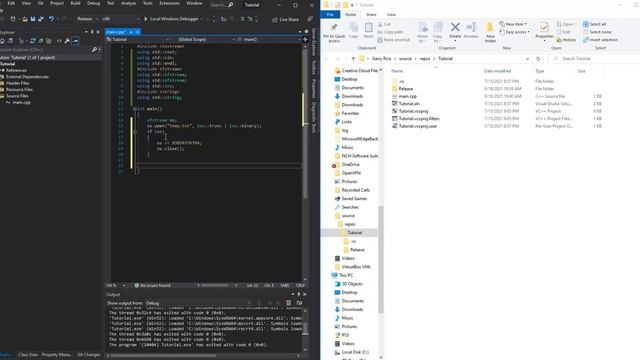Open the Analyze menu
The height and width of the screenshot is (360, 640).
pyautogui.click(x=128, y=3)
